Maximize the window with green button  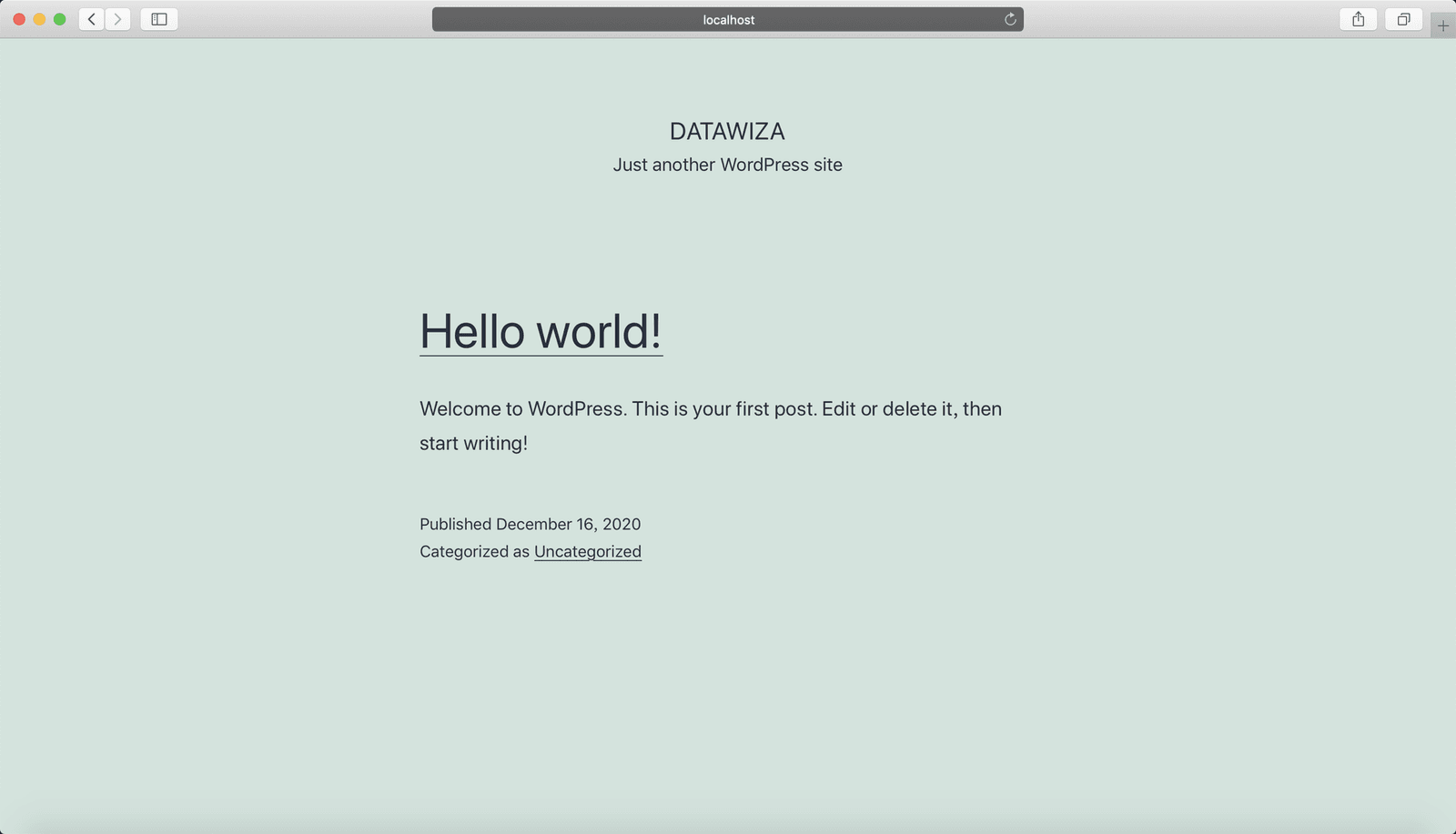point(59,19)
